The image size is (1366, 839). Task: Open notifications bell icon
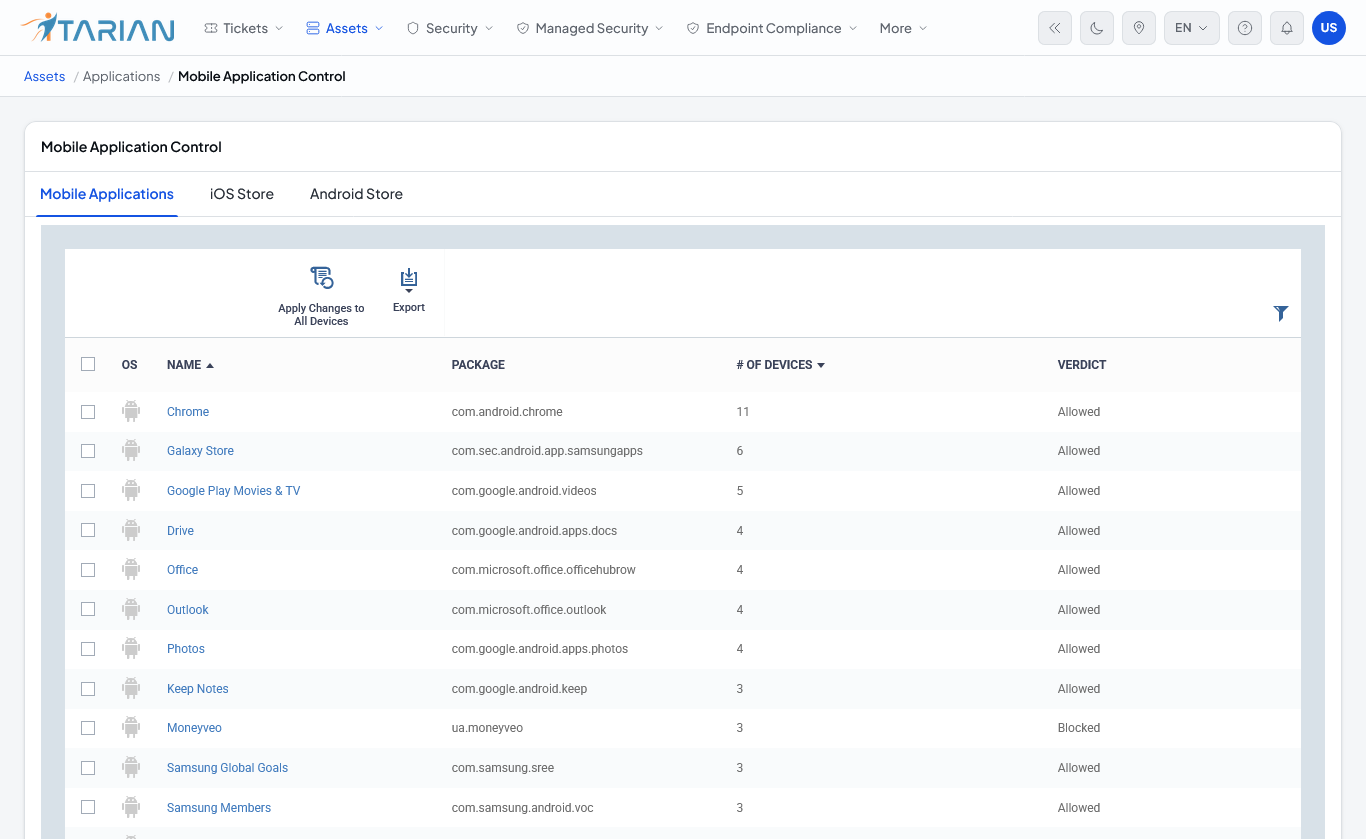1287,28
